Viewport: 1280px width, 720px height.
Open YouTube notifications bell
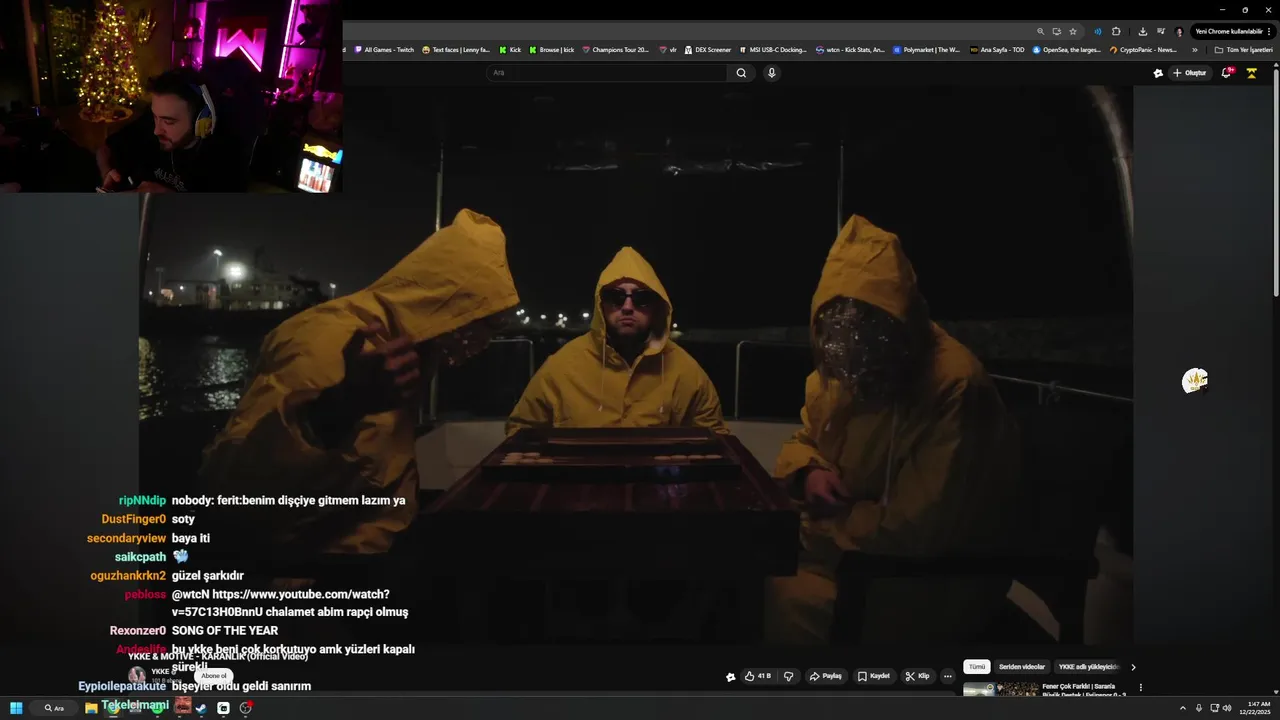tap(1226, 73)
